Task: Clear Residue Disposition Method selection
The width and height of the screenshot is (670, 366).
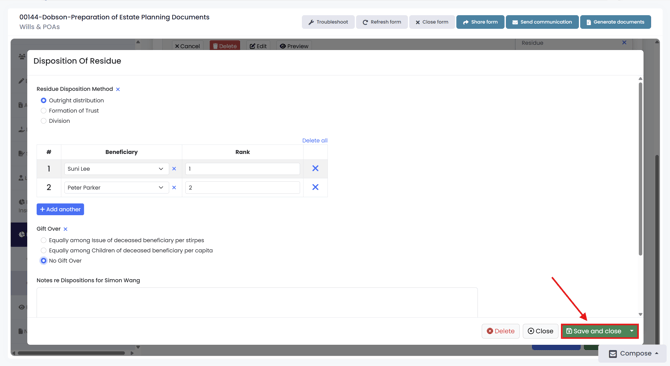Action: 118,89
